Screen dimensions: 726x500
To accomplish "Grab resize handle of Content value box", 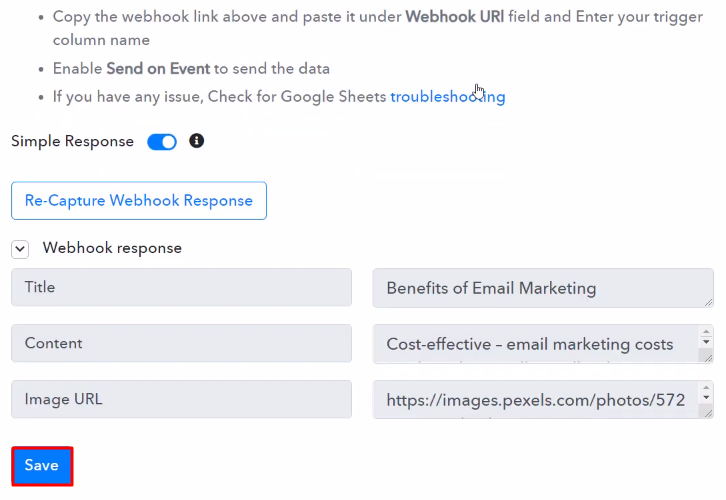I will (x=708, y=358).
